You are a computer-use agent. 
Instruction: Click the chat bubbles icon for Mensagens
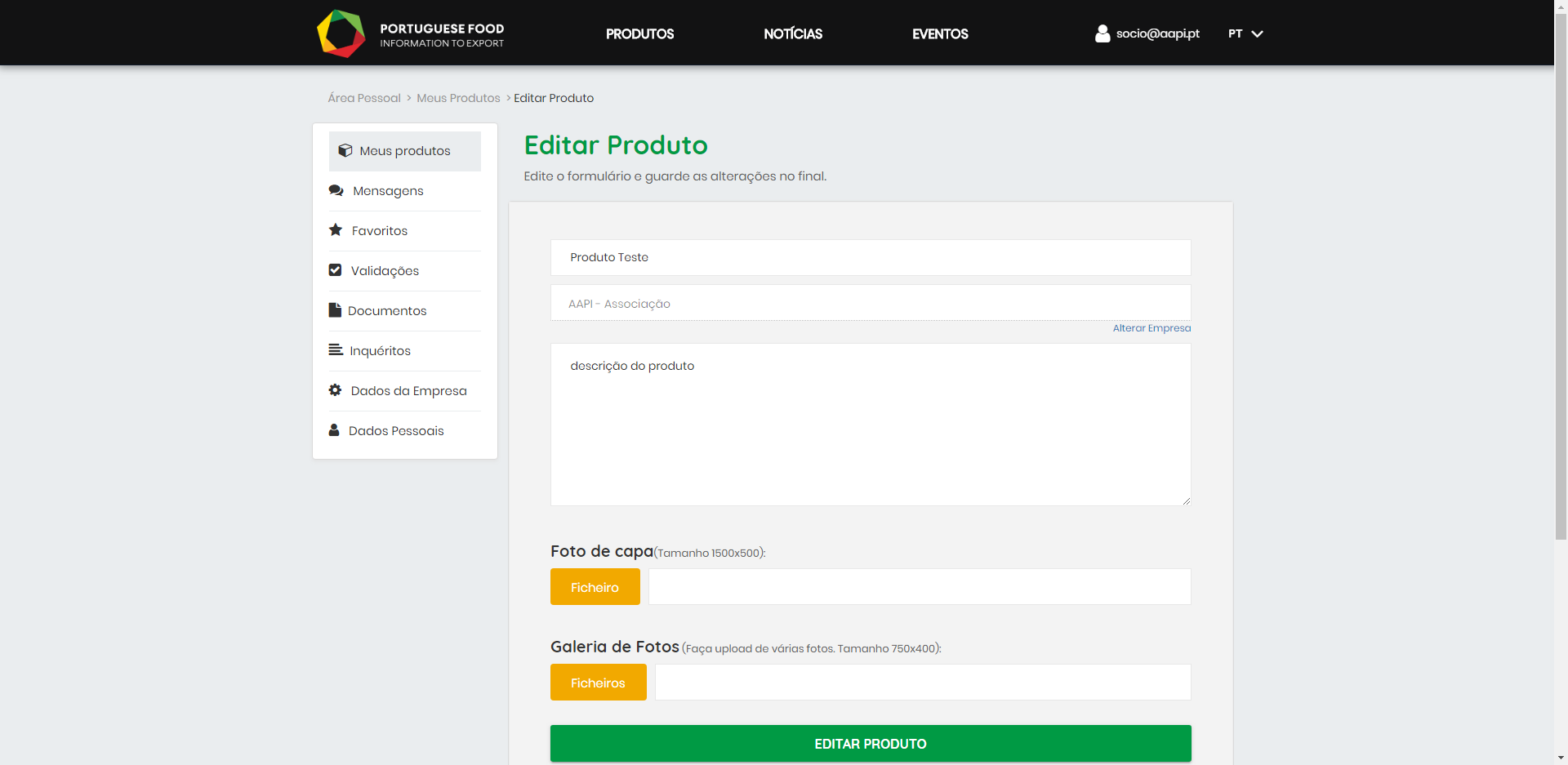coord(336,191)
